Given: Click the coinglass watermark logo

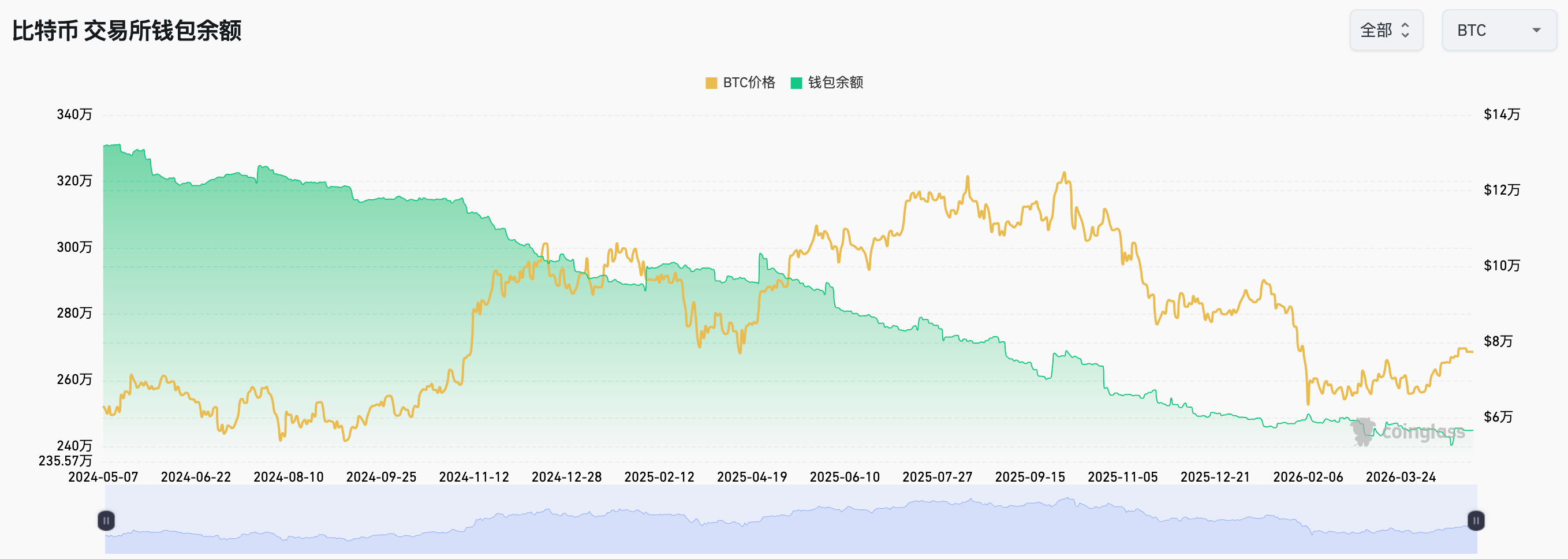Looking at the screenshot, I should [1407, 433].
